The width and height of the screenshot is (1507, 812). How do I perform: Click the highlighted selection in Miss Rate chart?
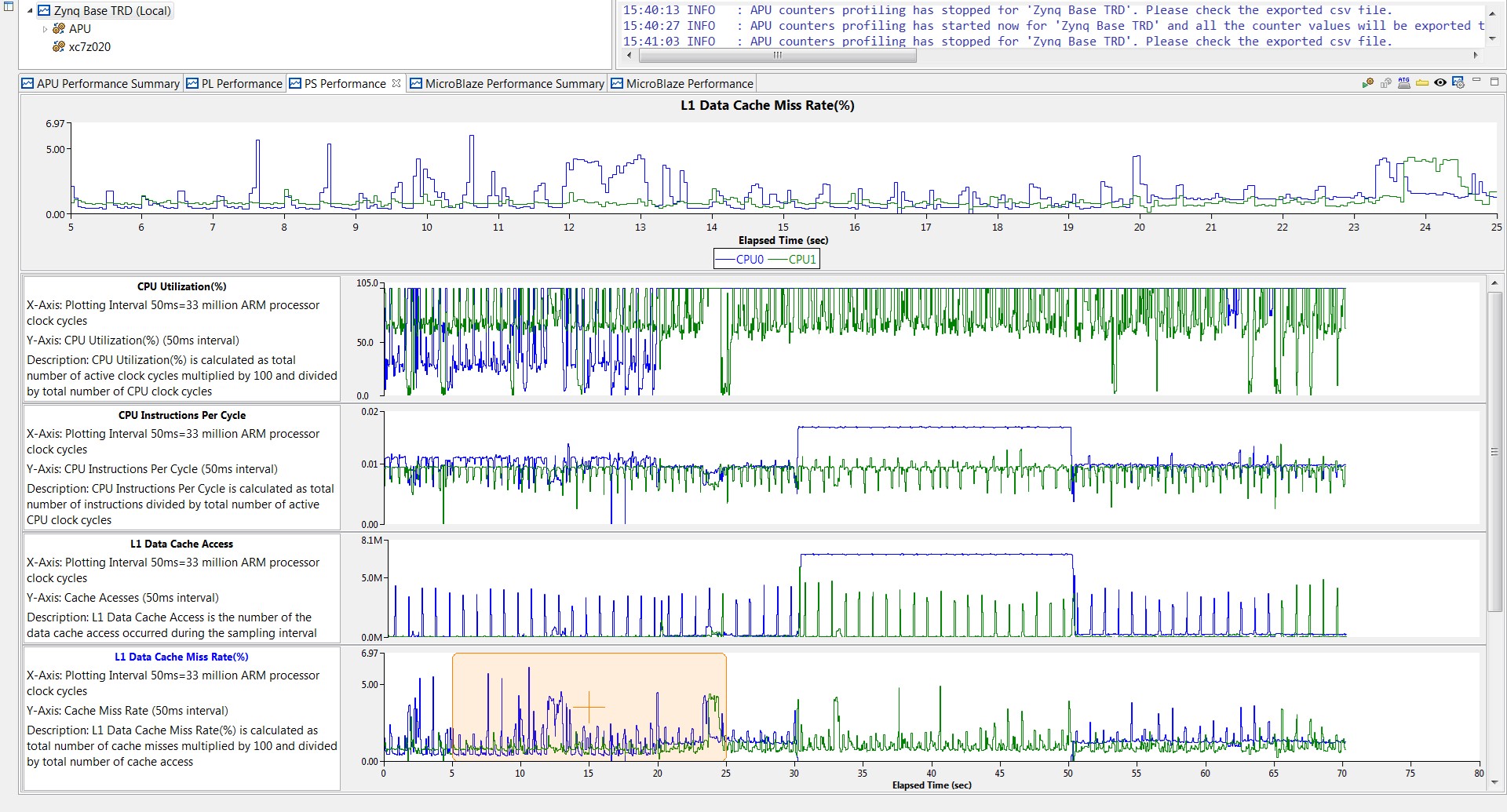589,707
